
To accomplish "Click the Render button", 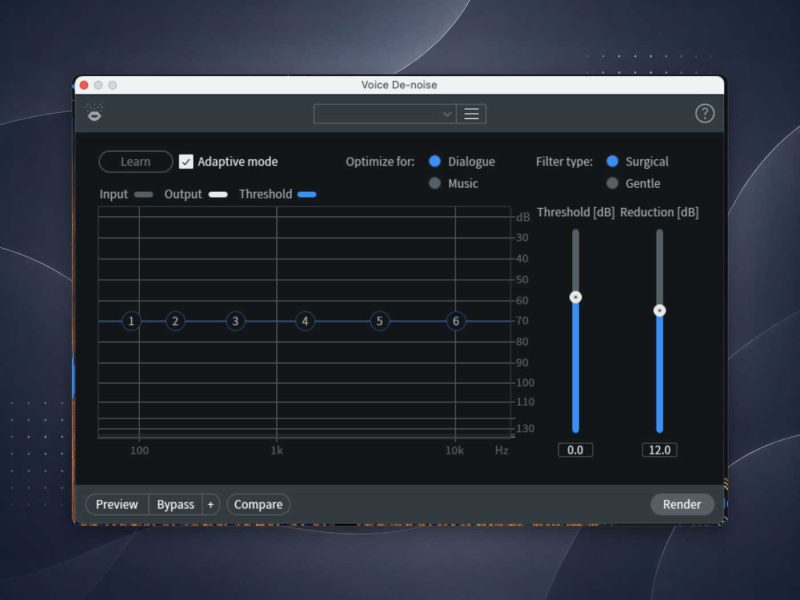I will coord(682,504).
